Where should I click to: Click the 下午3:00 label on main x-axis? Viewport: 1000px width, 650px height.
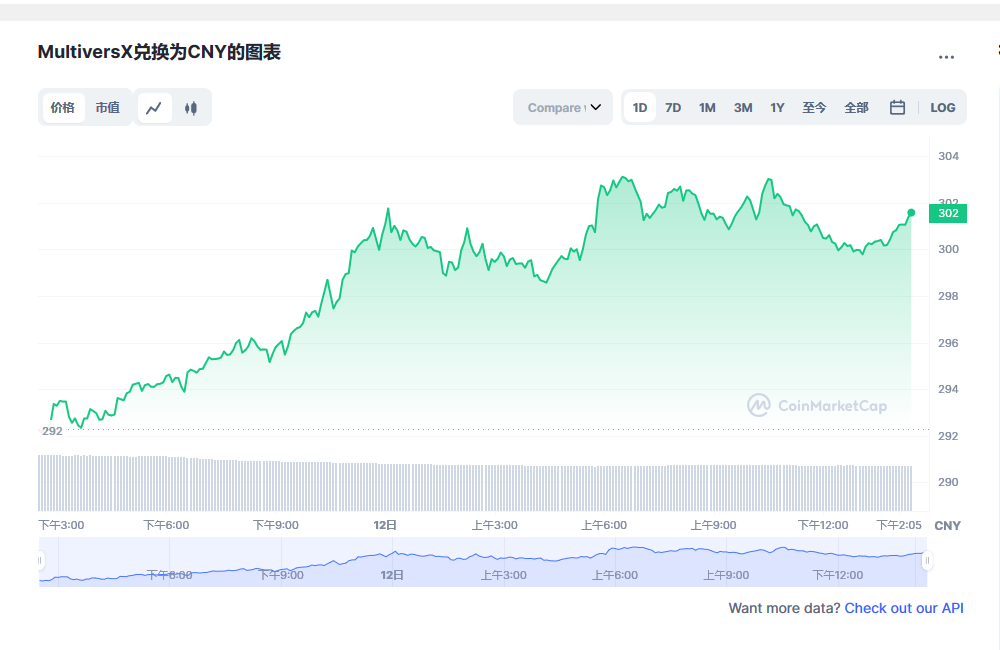pyautogui.click(x=61, y=525)
